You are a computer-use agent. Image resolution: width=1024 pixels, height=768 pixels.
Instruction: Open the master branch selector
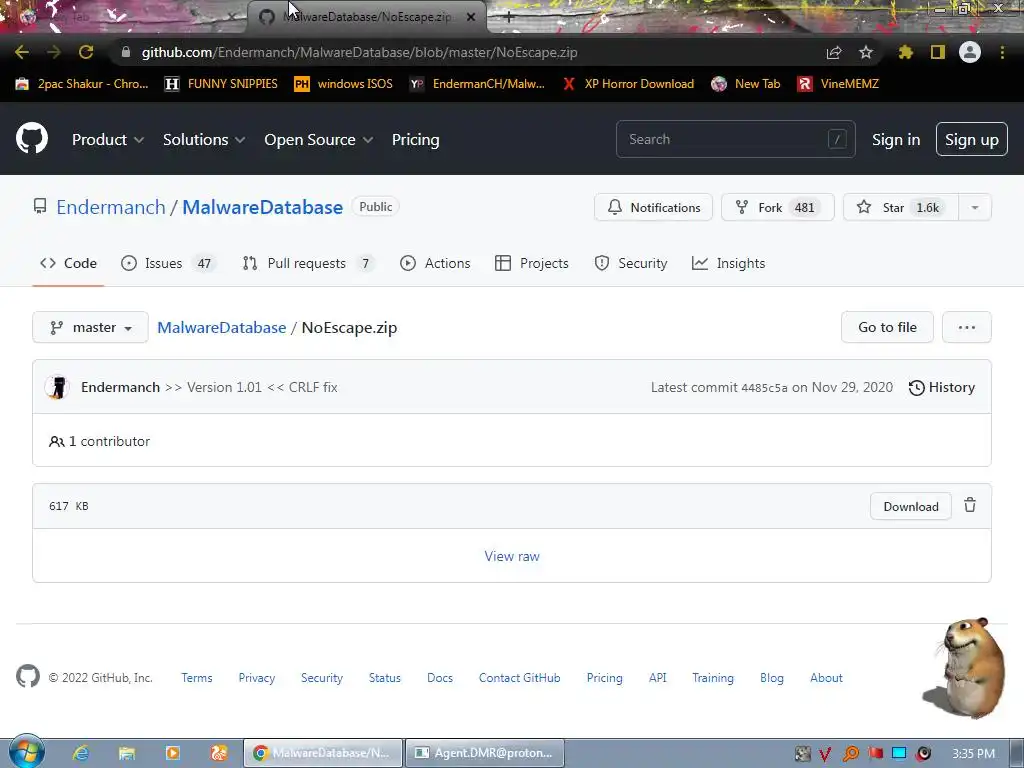pos(90,327)
